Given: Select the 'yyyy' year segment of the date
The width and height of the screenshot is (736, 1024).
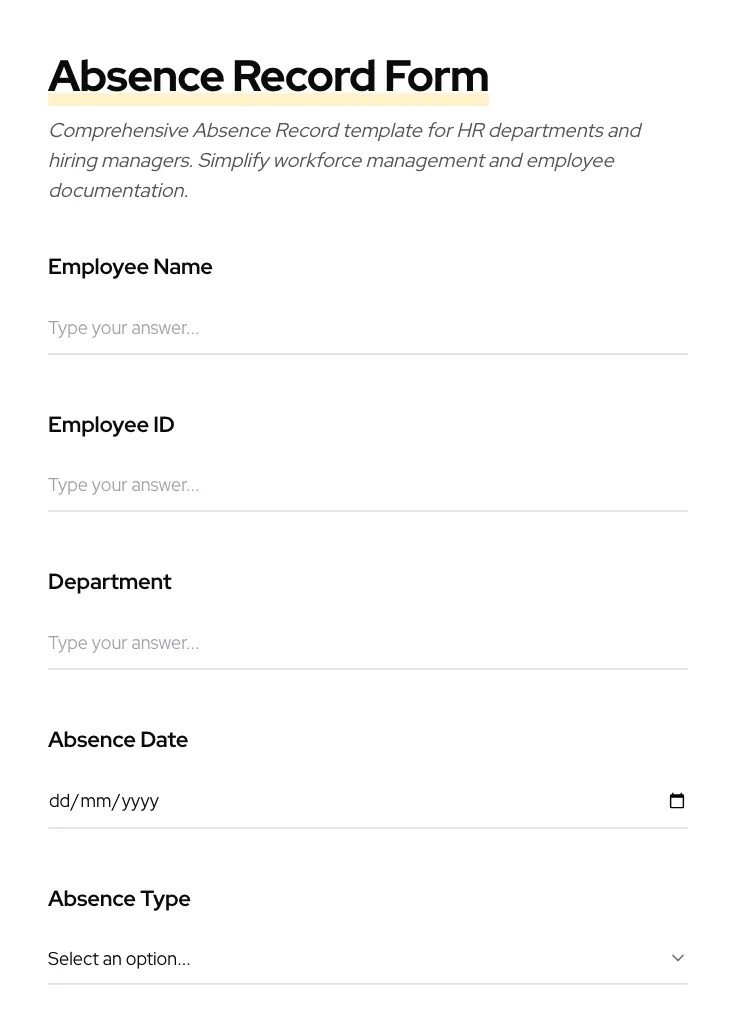Looking at the screenshot, I should click(140, 801).
